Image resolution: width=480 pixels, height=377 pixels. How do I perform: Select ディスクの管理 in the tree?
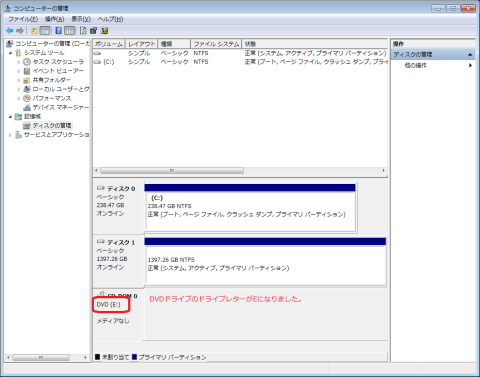[52, 125]
